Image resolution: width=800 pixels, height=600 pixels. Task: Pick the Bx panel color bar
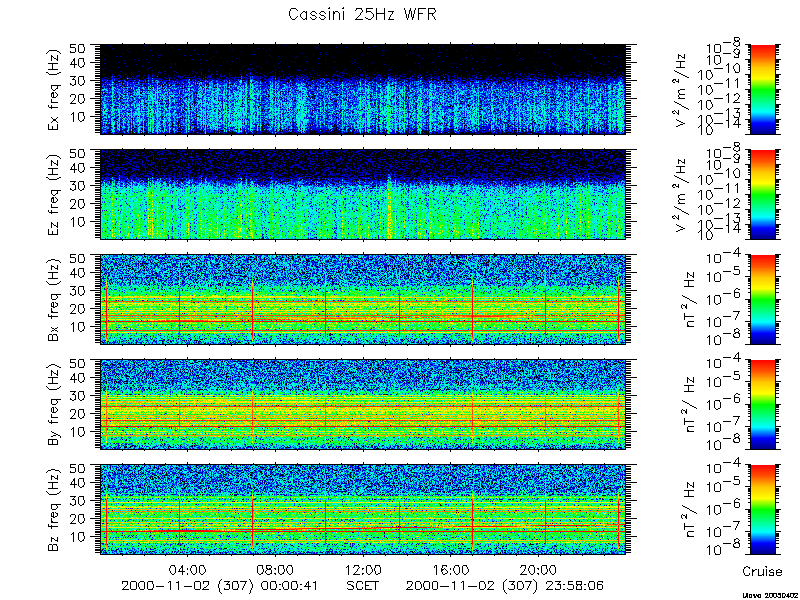[762, 299]
